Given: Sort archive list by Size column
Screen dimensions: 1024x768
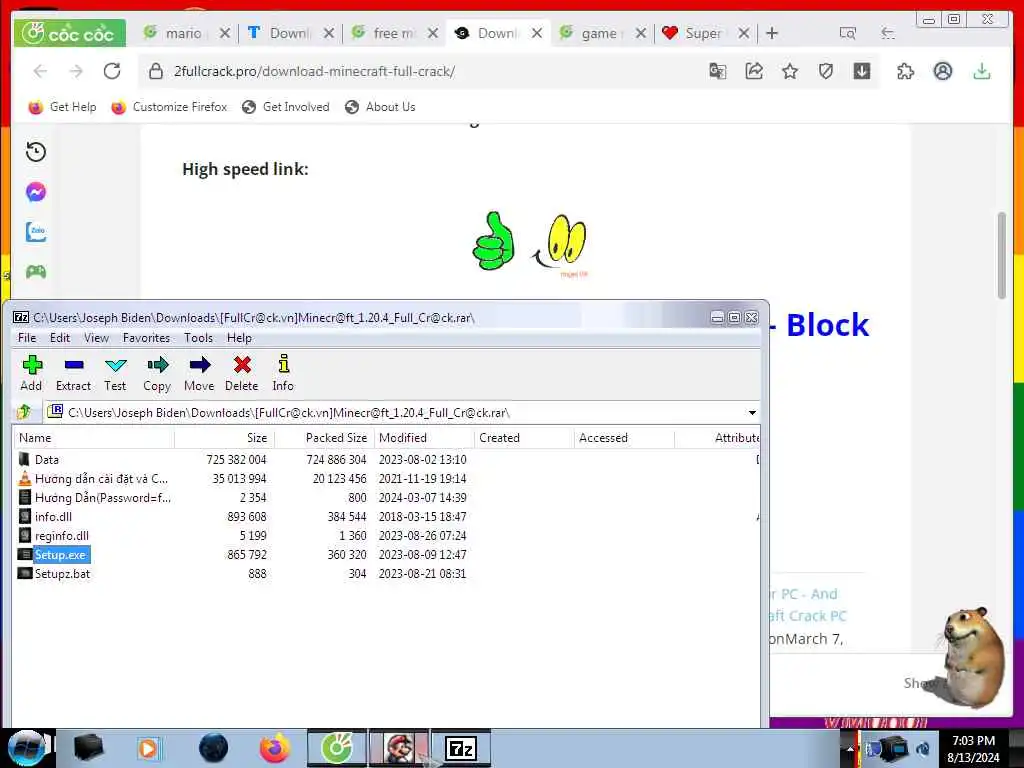Looking at the screenshot, I should [225, 438].
